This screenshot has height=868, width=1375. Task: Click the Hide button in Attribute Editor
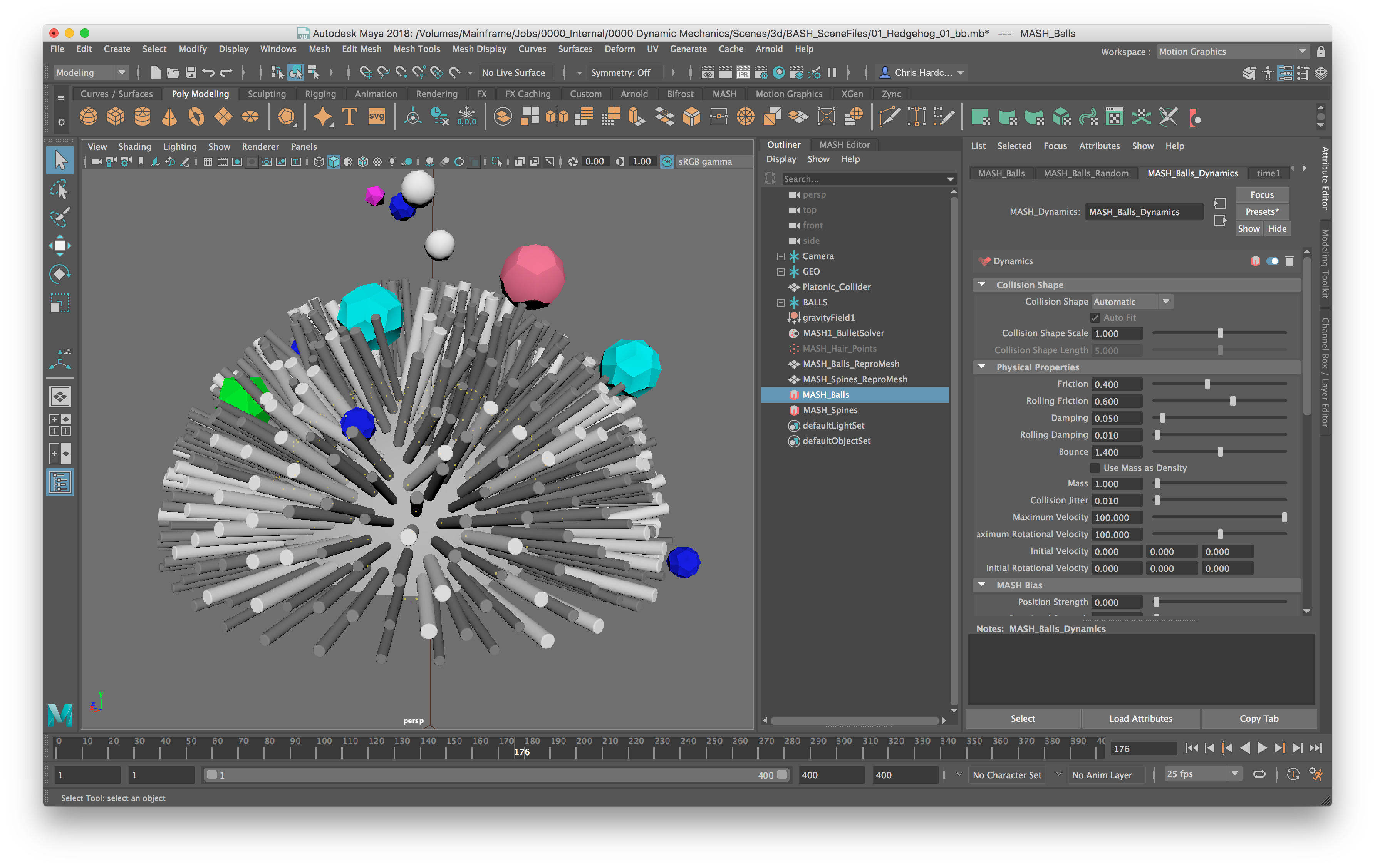(1276, 228)
